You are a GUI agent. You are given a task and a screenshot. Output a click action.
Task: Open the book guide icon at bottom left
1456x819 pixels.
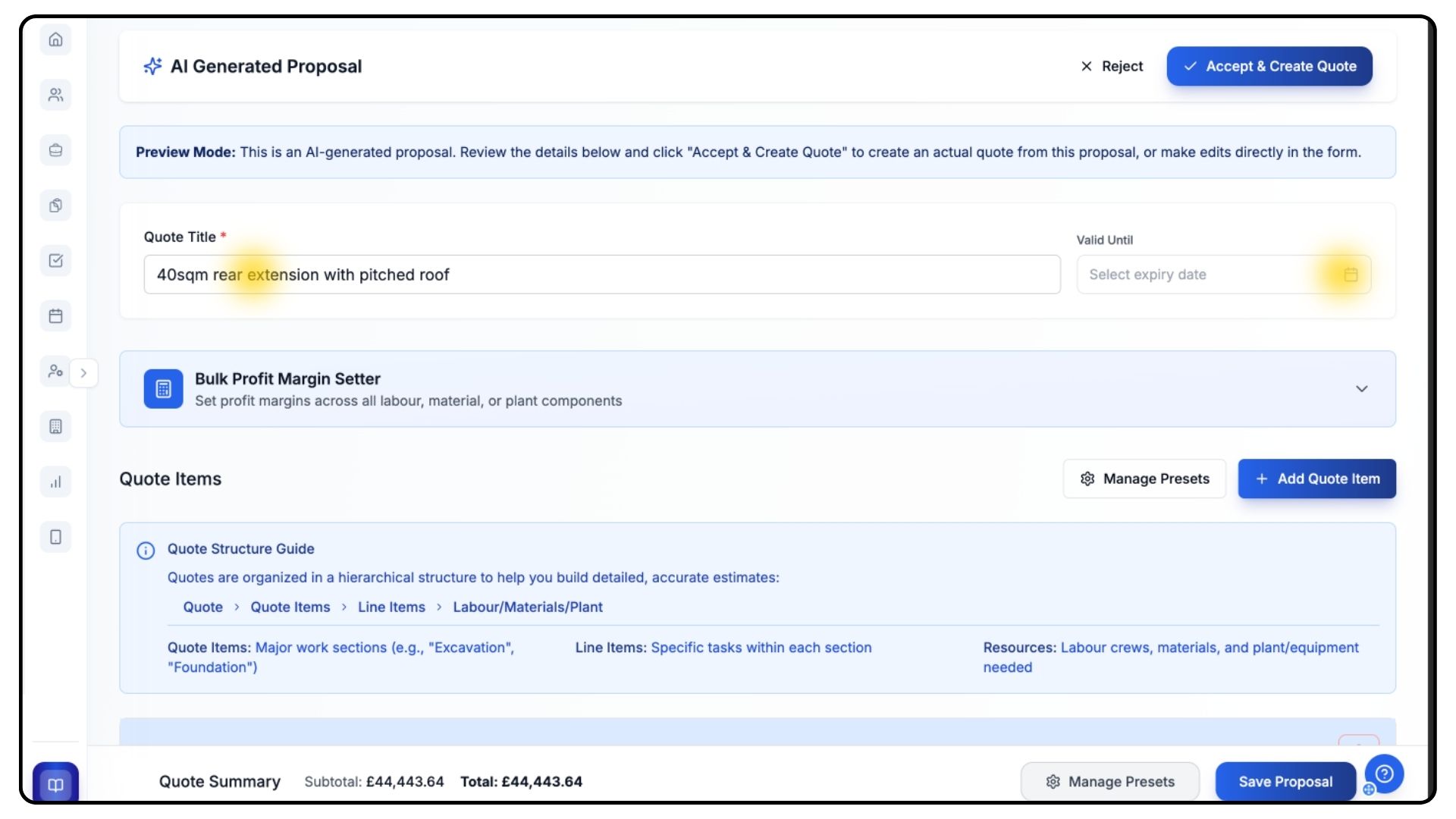coord(55,784)
